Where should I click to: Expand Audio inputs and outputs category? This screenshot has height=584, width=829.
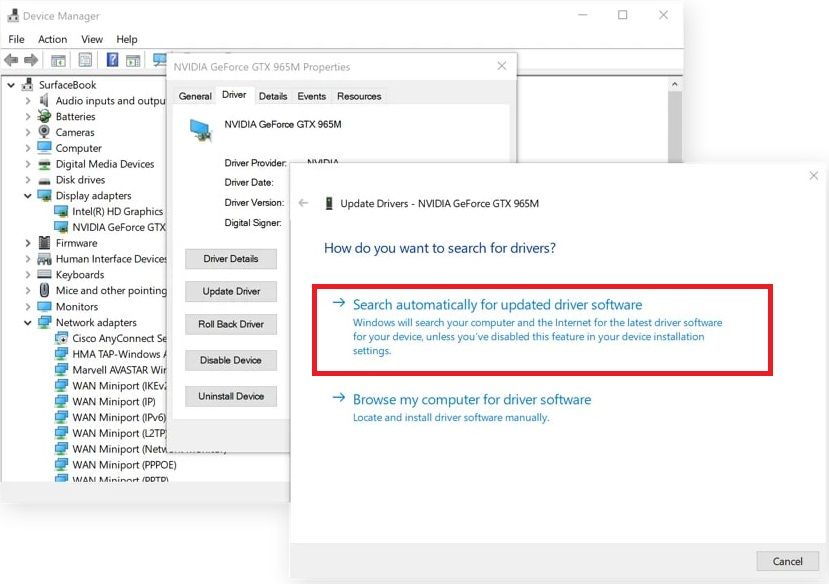pyautogui.click(x=27, y=100)
